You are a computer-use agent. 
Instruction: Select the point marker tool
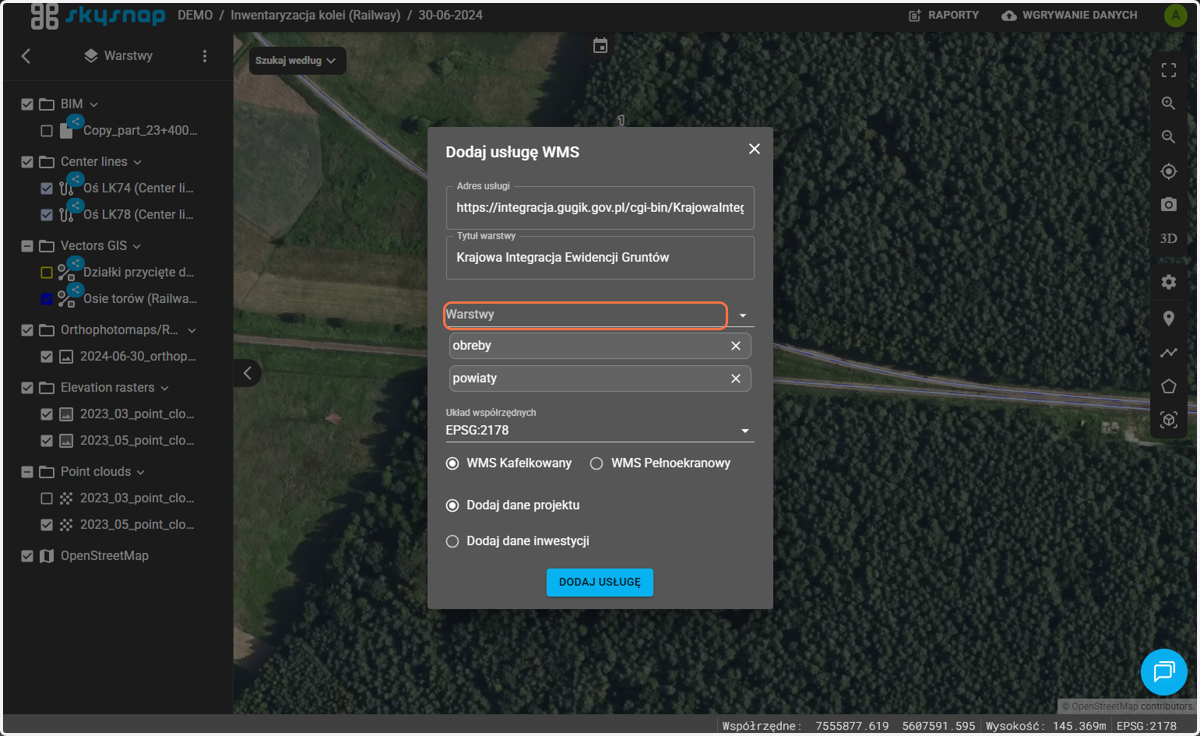coord(1168,318)
